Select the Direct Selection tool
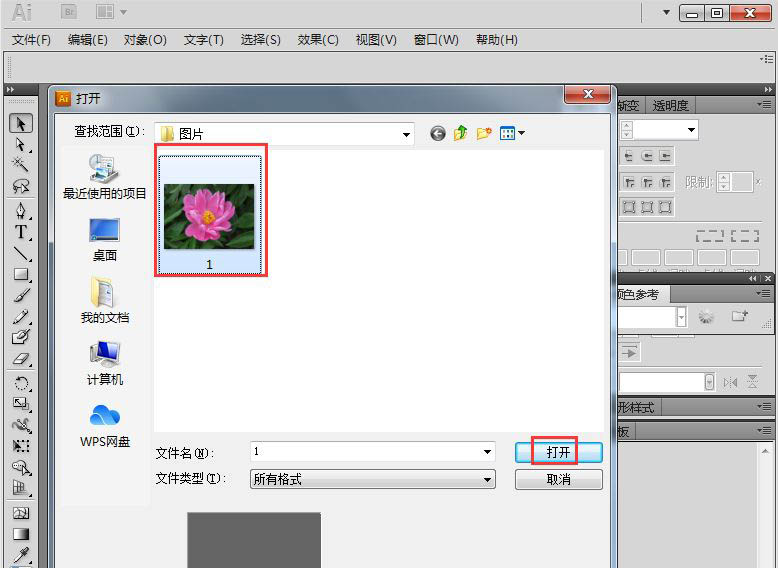 pos(21,144)
